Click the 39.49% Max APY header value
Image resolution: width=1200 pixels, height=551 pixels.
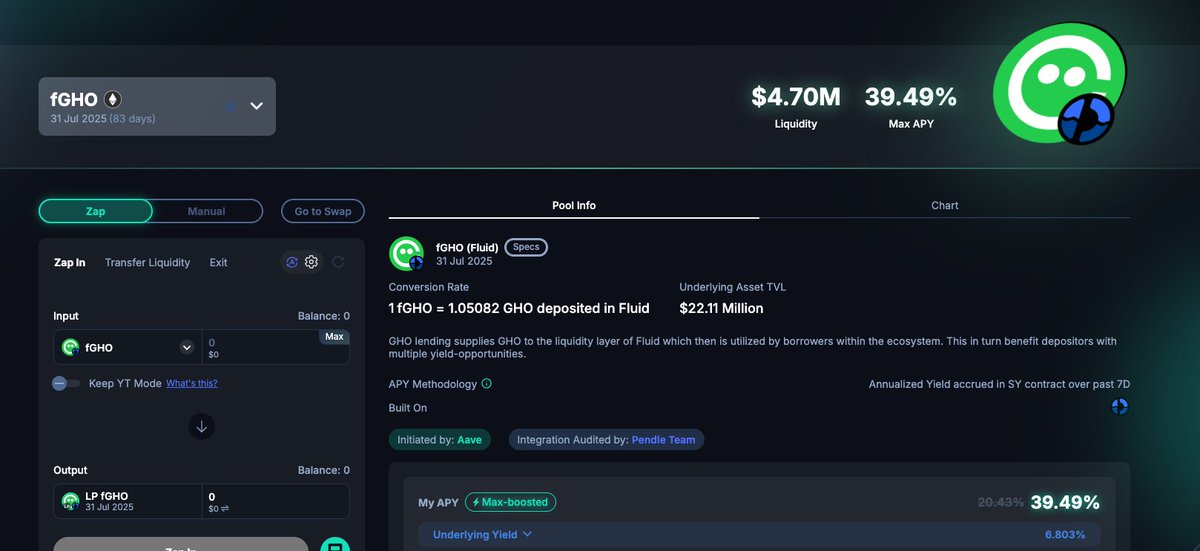click(911, 97)
